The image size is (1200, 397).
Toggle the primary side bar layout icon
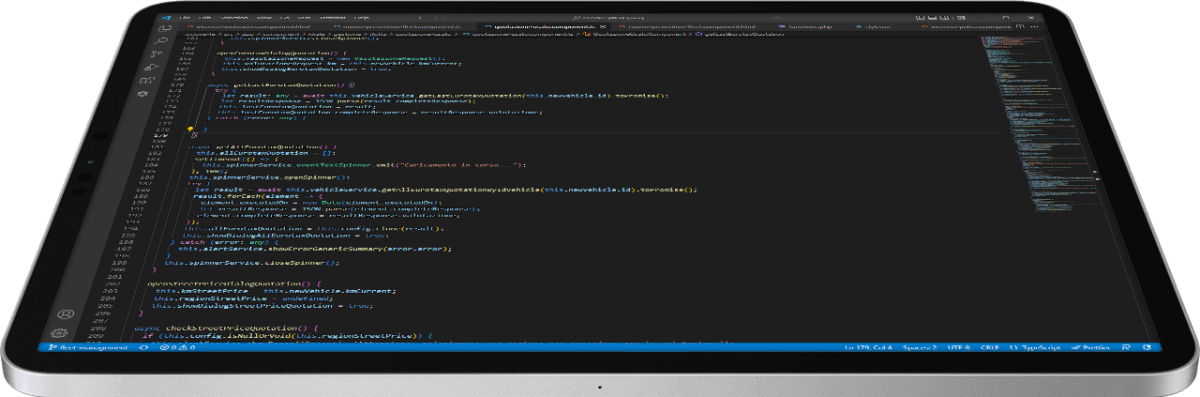click(x=920, y=17)
